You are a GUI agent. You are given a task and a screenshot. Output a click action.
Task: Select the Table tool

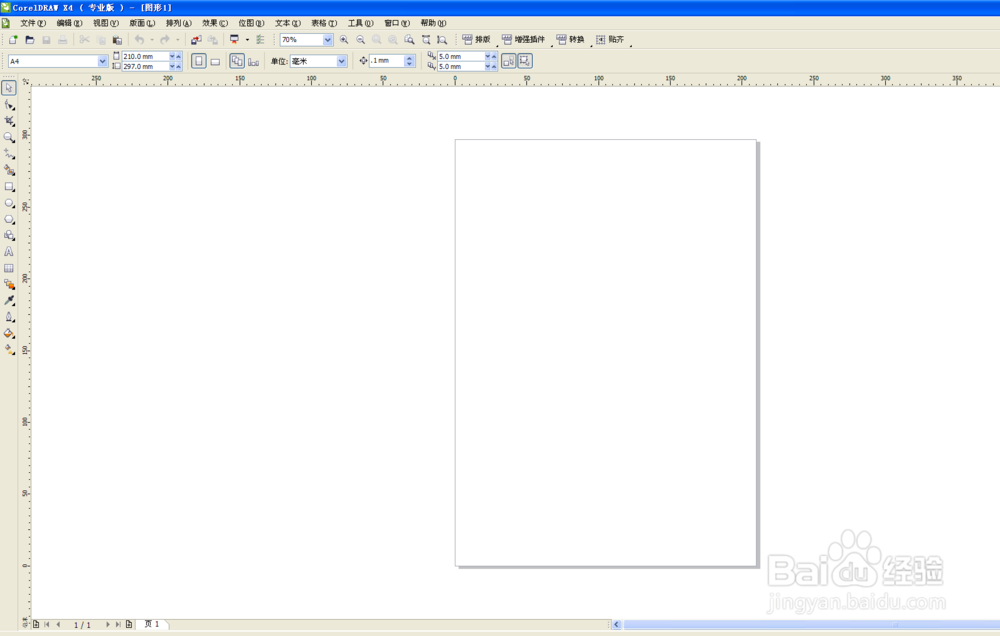pyautogui.click(x=9, y=268)
